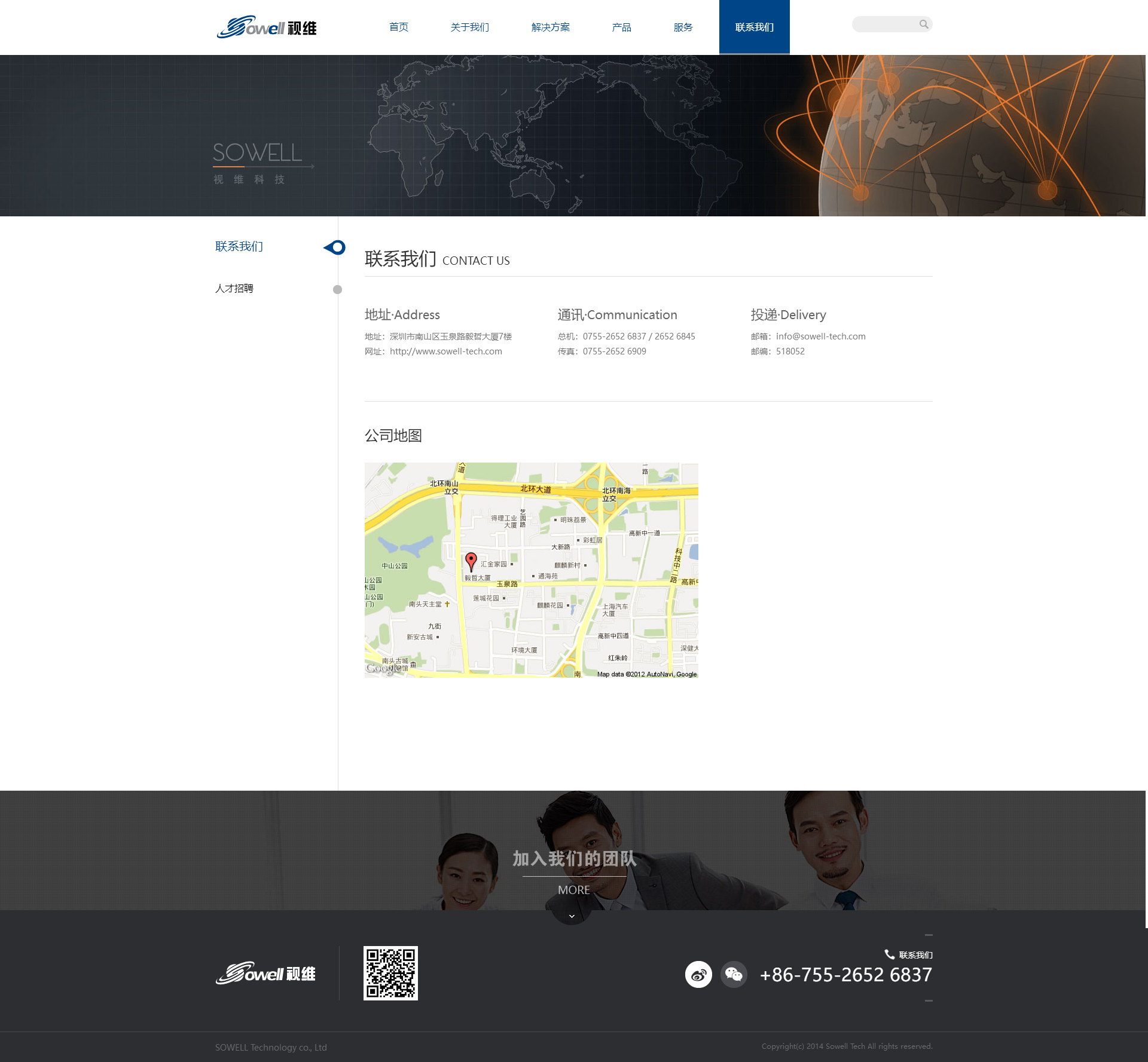
Task: Click the phone icon beside 联系我们
Action: point(889,954)
